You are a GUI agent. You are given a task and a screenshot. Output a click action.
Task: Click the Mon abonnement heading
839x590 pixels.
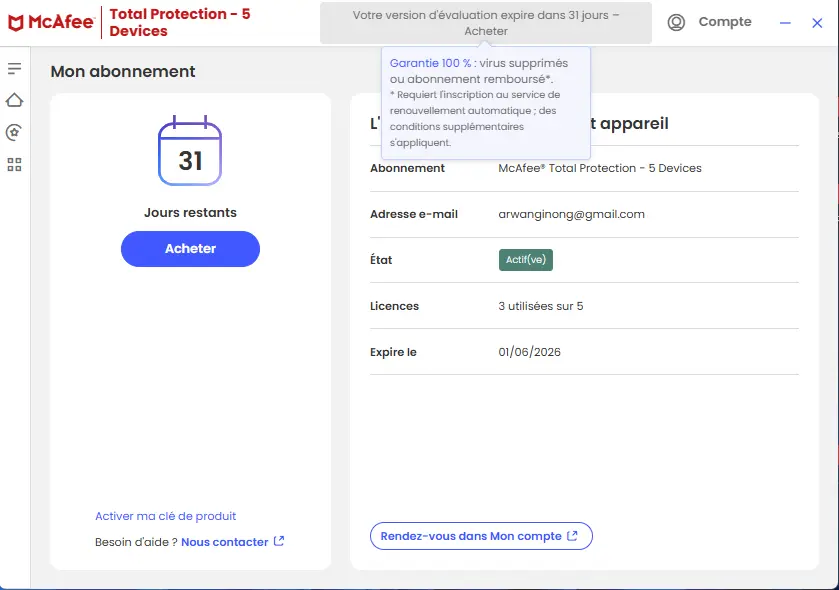pos(123,72)
